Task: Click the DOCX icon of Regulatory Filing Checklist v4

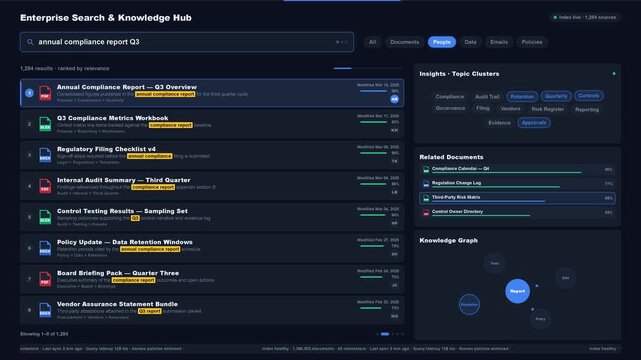Action: pos(45,155)
